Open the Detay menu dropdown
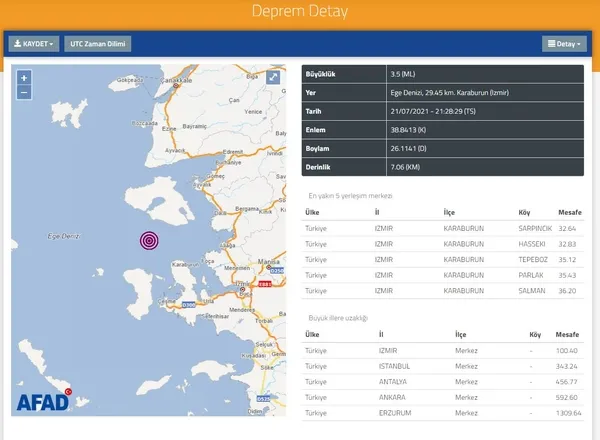 (564, 44)
